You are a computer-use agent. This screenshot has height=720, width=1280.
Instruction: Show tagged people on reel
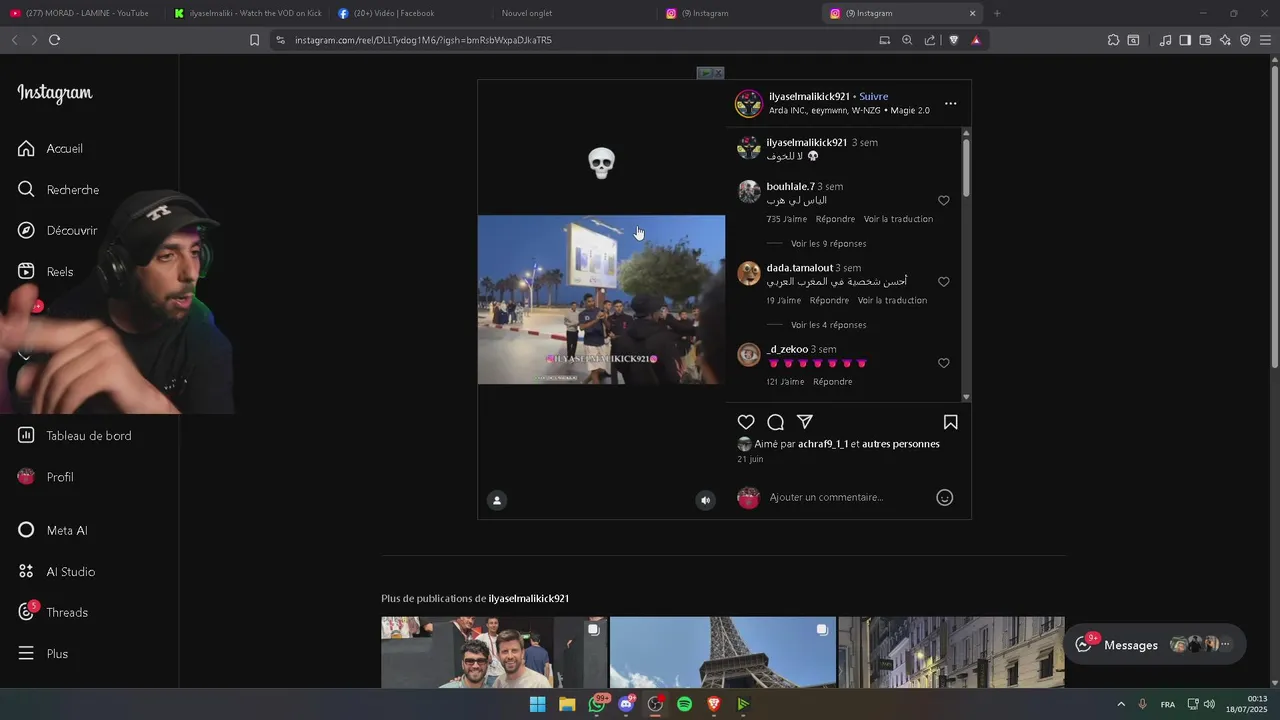[x=497, y=501]
